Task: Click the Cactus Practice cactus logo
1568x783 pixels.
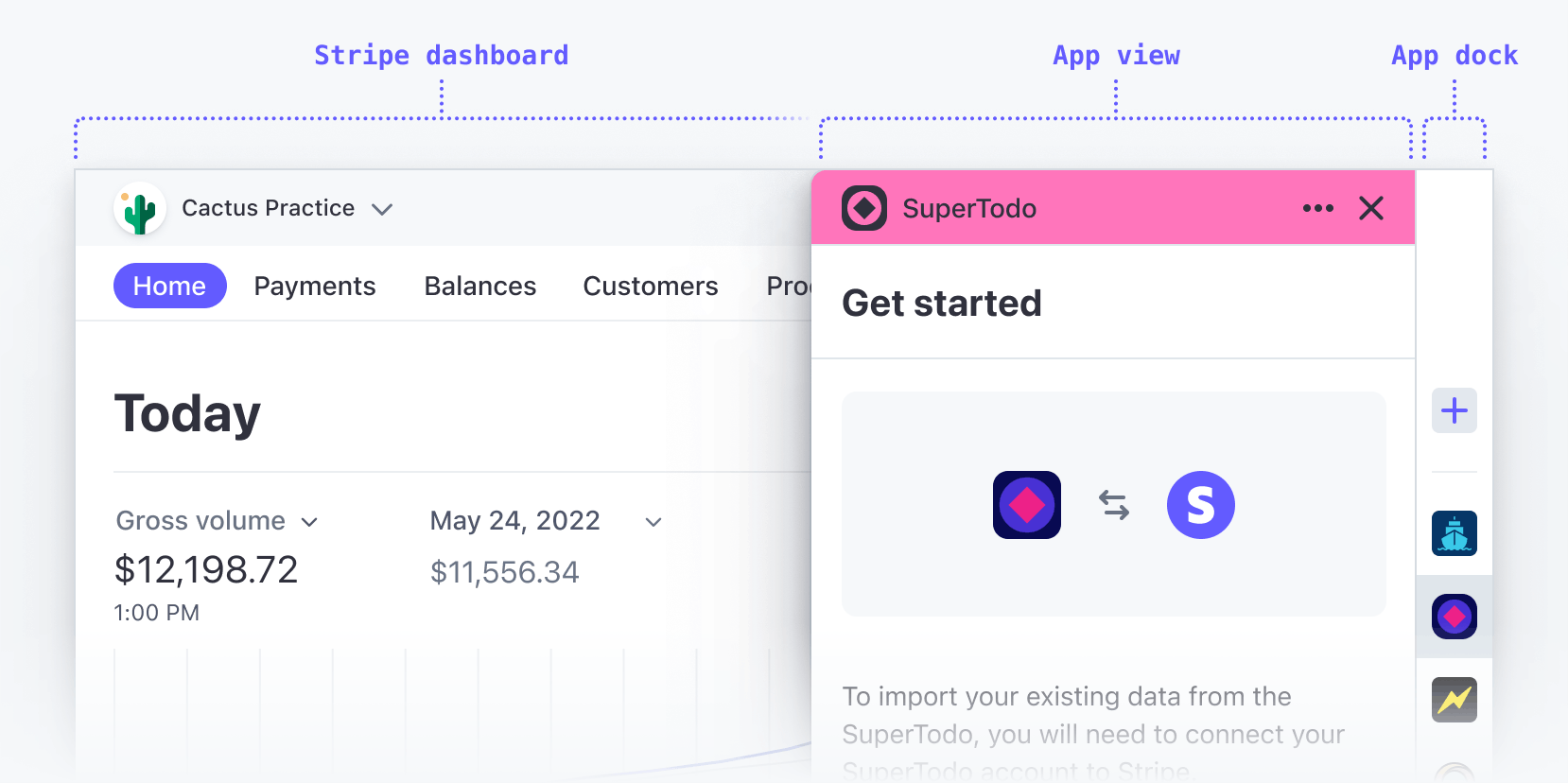Action: click(139, 208)
